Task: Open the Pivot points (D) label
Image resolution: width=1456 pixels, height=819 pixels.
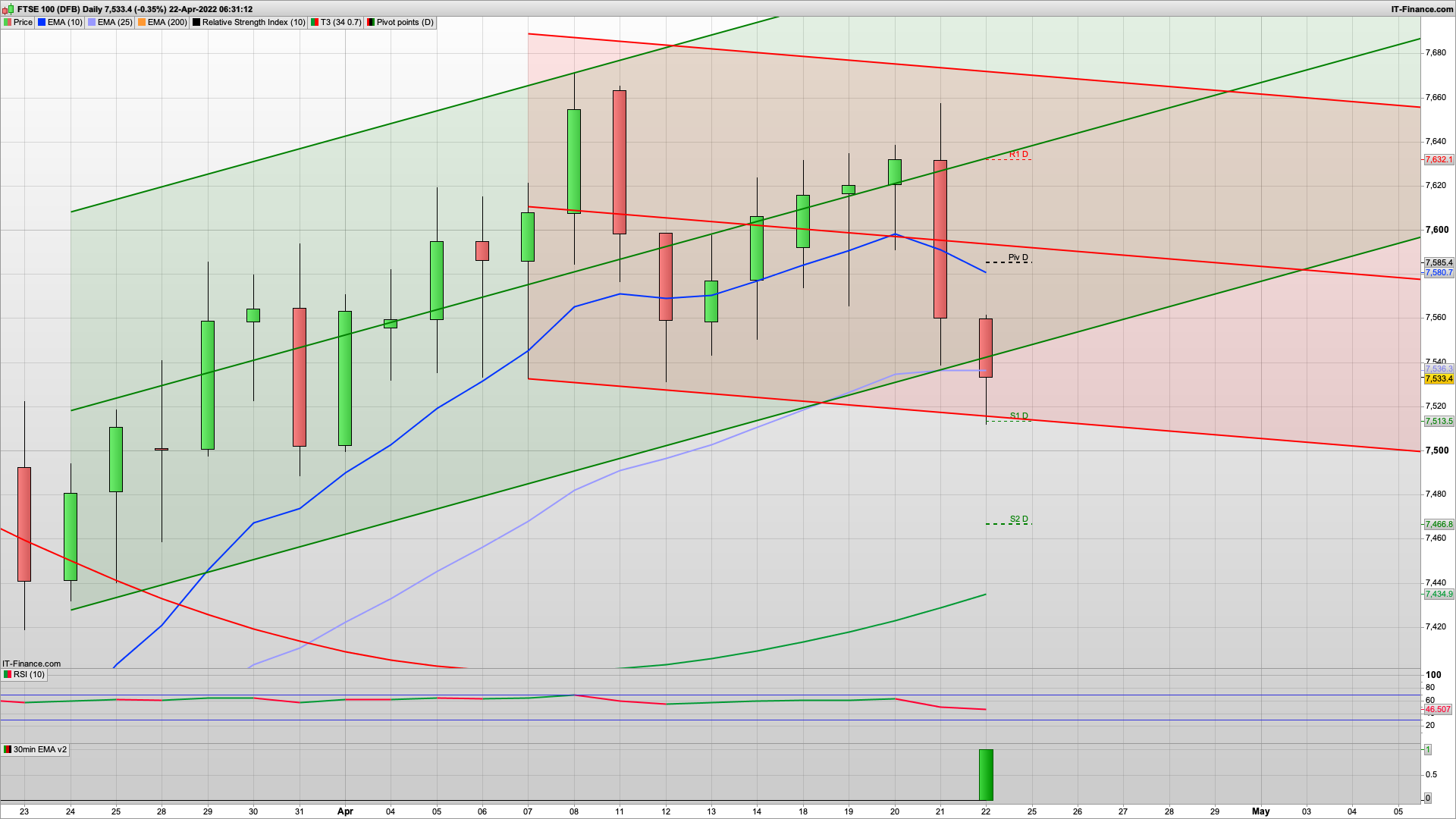Action: click(x=405, y=22)
